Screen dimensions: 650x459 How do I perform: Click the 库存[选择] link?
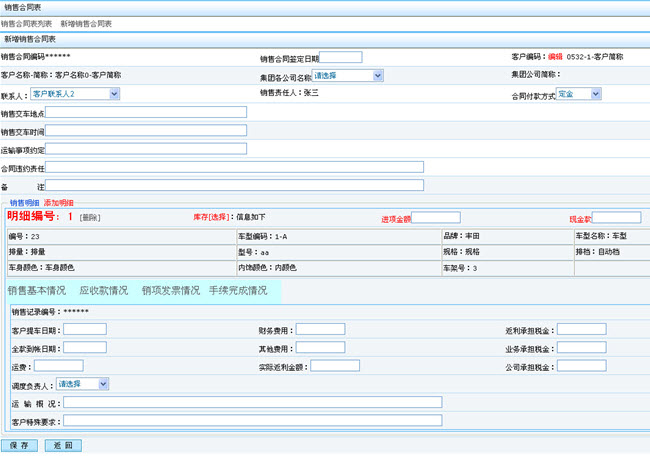pos(212,217)
